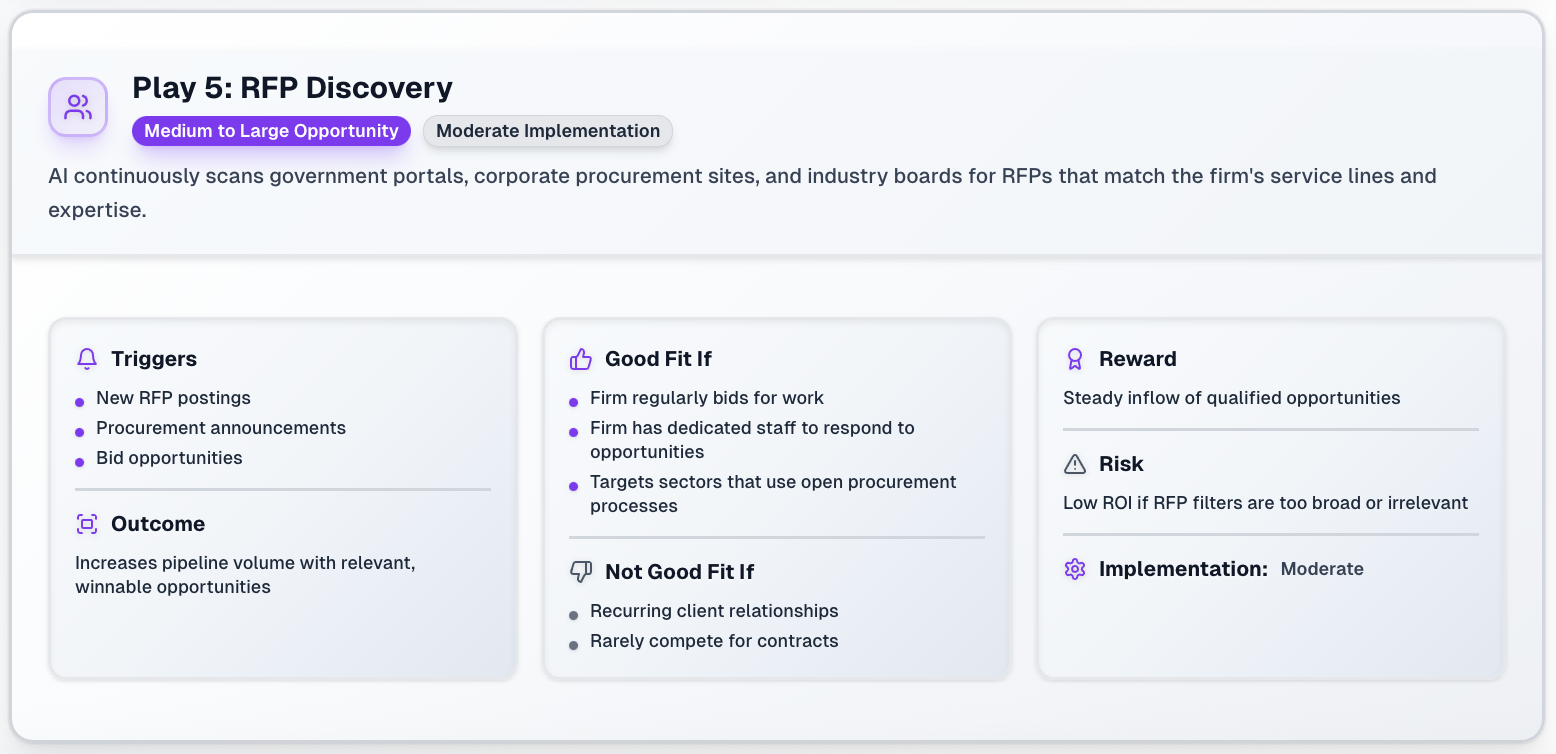Click the AI continuously scans description text

742,194
